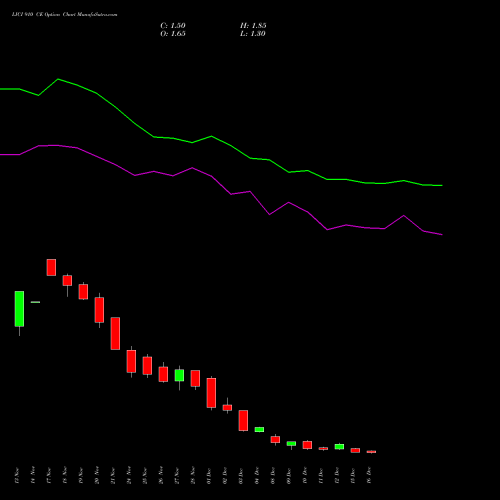Click the LICI 910 CE Options chart title
The height and width of the screenshot is (500, 500).
coord(64,15)
